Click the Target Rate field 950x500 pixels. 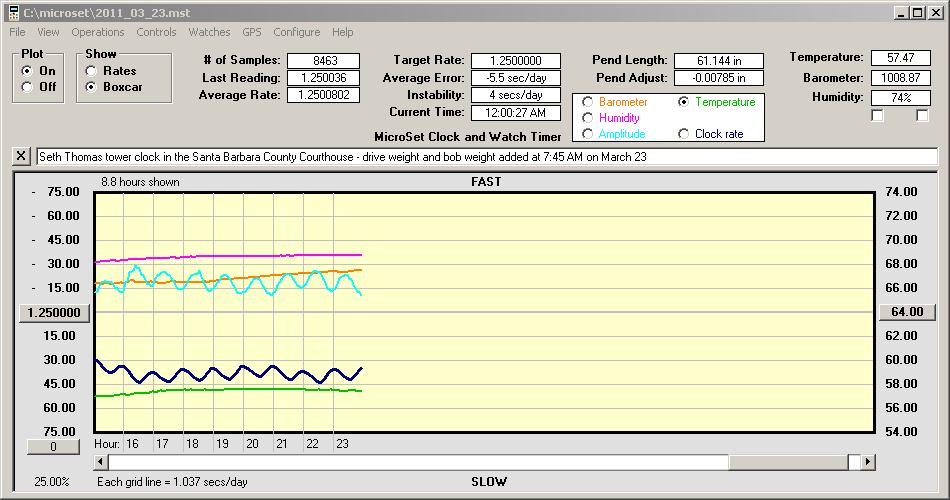516,61
